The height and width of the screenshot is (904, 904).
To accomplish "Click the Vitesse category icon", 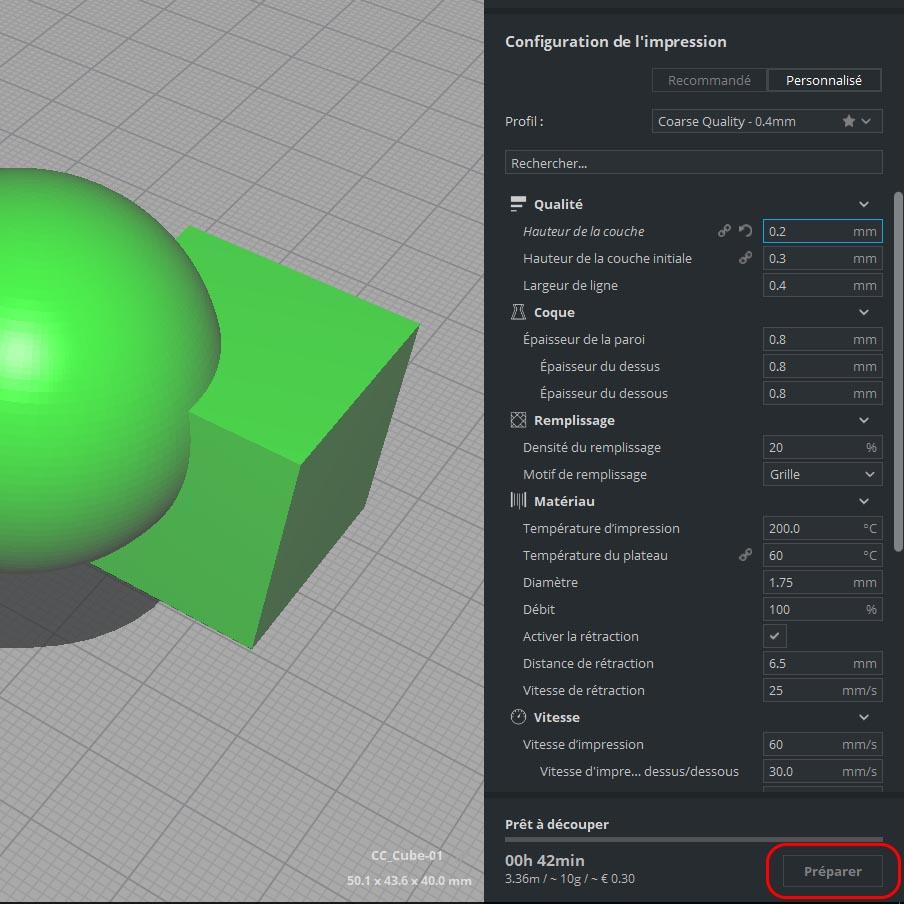I will tap(518, 717).
